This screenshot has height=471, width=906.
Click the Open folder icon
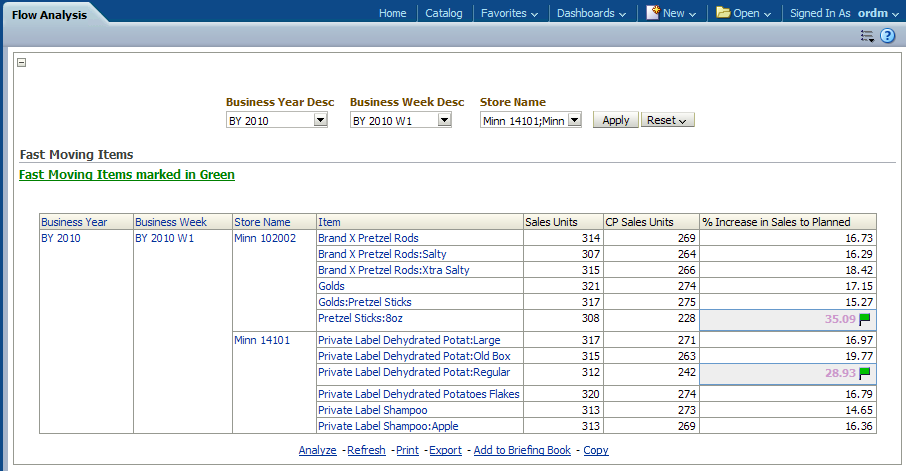(723, 13)
